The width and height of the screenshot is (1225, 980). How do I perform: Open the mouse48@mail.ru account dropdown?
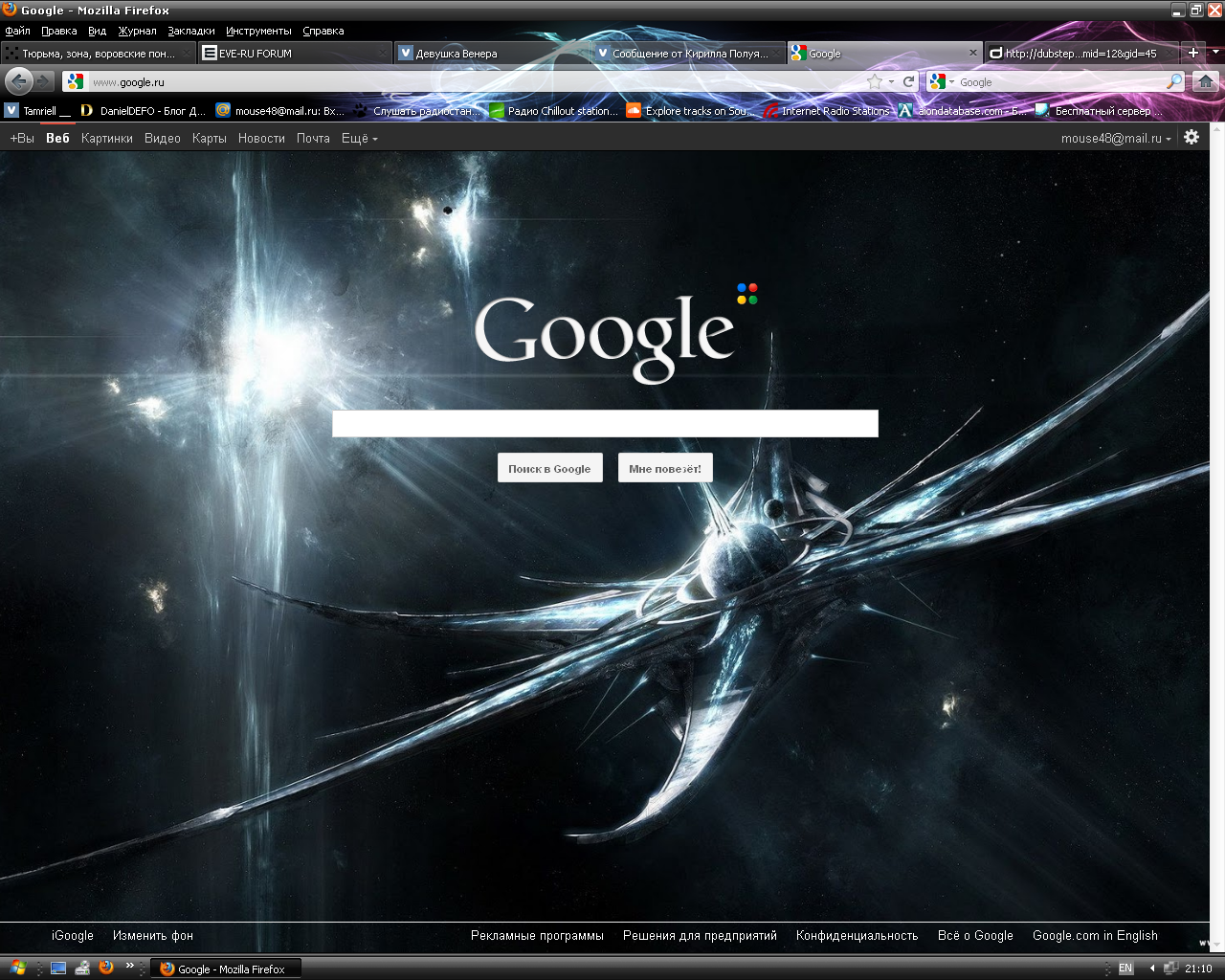coord(1116,138)
